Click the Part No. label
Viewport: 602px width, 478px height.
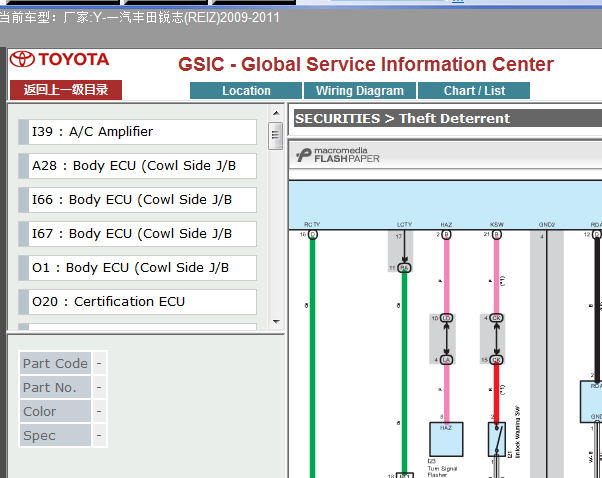click(x=55, y=387)
